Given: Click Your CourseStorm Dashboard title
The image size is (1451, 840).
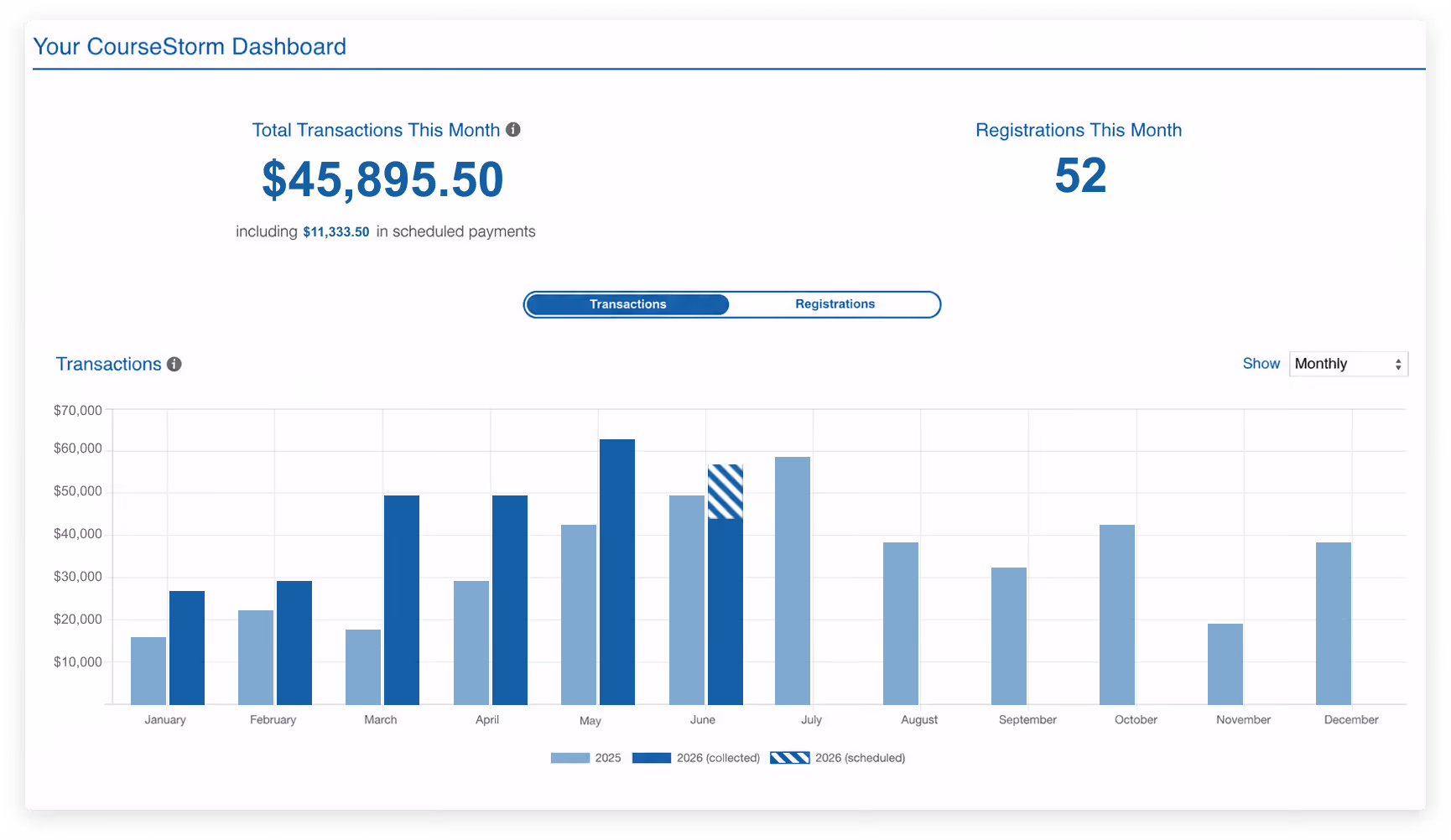Looking at the screenshot, I should point(190,46).
